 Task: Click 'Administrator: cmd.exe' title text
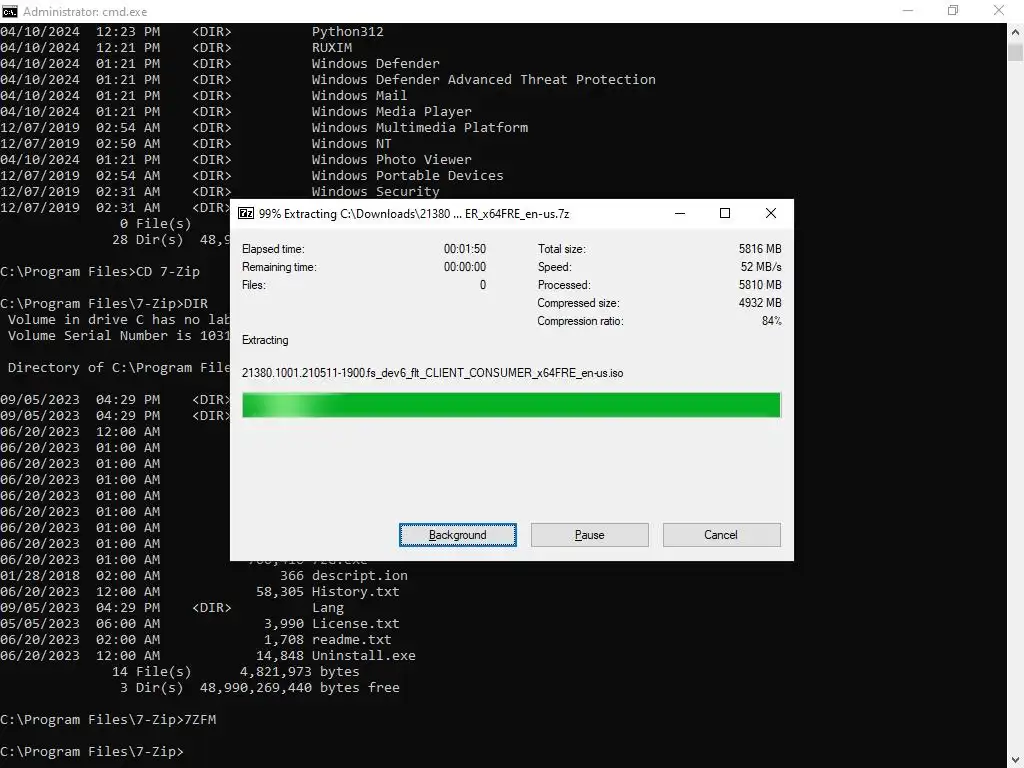coord(85,12)
